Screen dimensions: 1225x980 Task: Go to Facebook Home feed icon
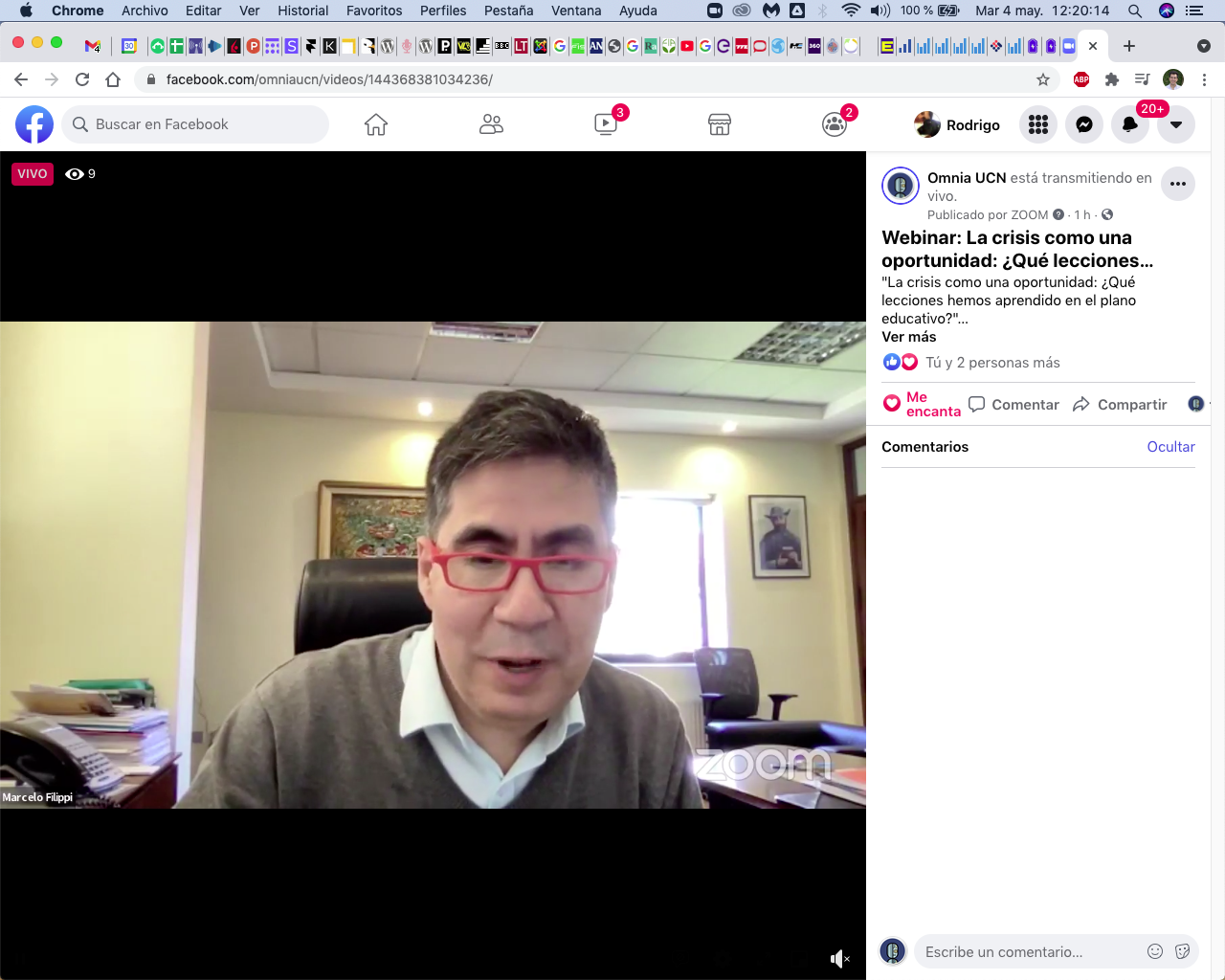[x=376, y=124]
